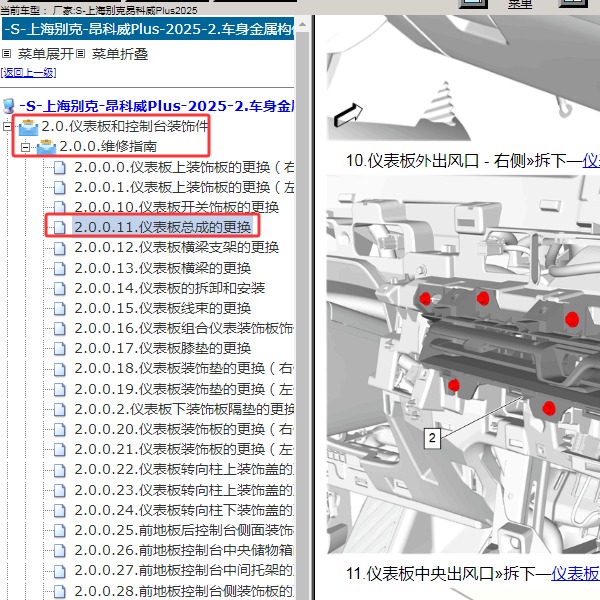
Task: Open 2.0.0.25.前地板后控制台侧面装饰 entry
Action: (184, 530)
